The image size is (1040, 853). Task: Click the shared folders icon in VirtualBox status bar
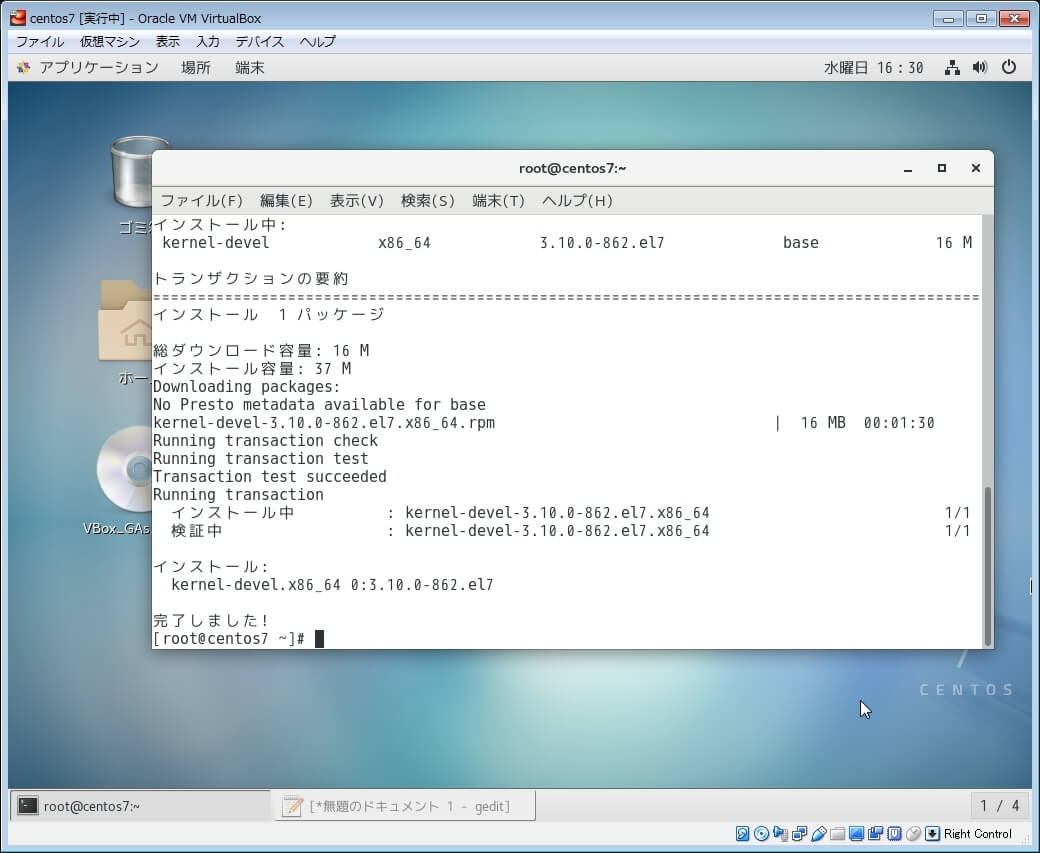click(x=838, y=834)
